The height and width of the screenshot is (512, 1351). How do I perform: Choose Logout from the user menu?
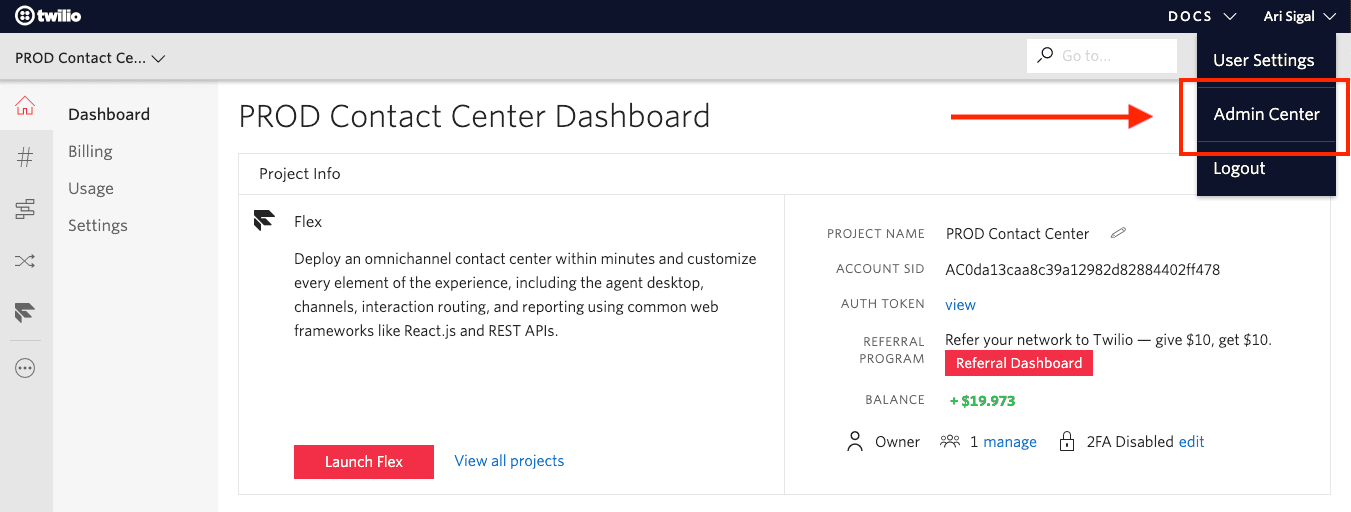(x=1239, y=168)
